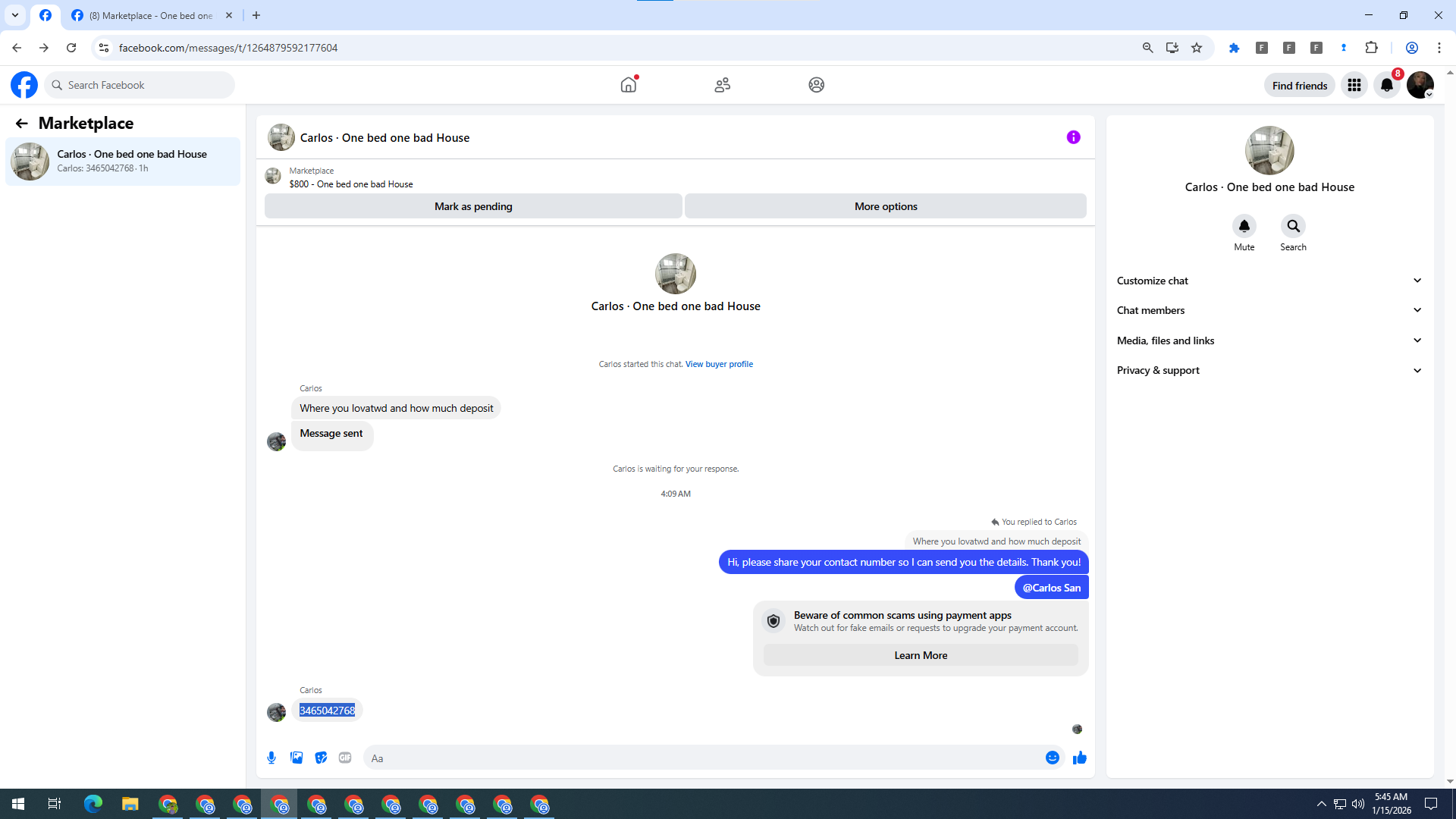
Task: Search within conversation using magnifier icon
Action: point(1293,226)
